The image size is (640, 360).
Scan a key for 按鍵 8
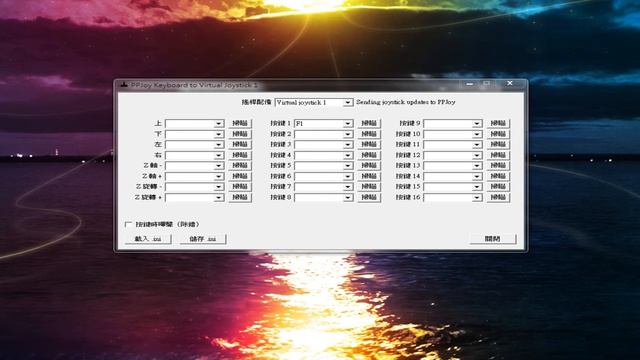(369, 197)
